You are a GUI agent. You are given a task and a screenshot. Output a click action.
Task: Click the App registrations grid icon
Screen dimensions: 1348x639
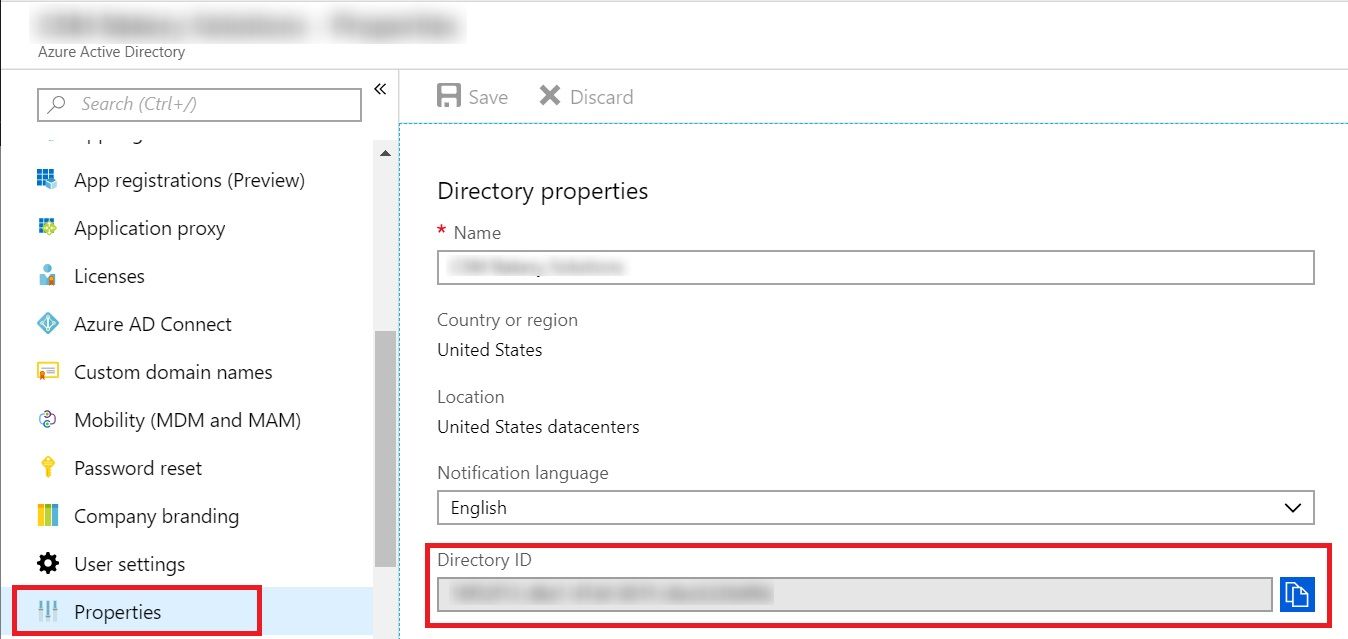47,180
